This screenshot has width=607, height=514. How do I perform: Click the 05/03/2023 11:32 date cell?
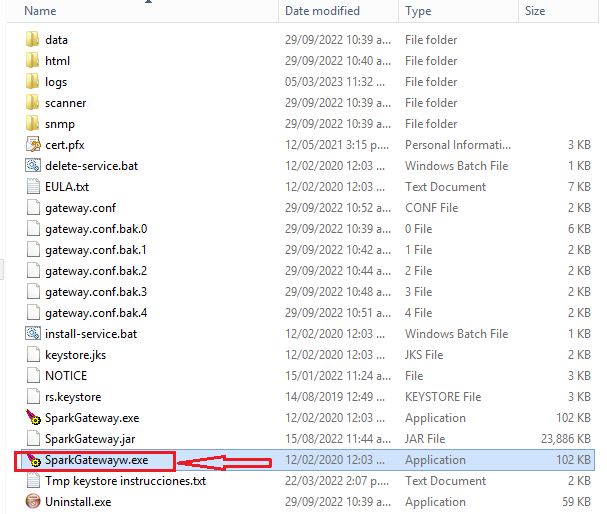click(x=335, y=82)
